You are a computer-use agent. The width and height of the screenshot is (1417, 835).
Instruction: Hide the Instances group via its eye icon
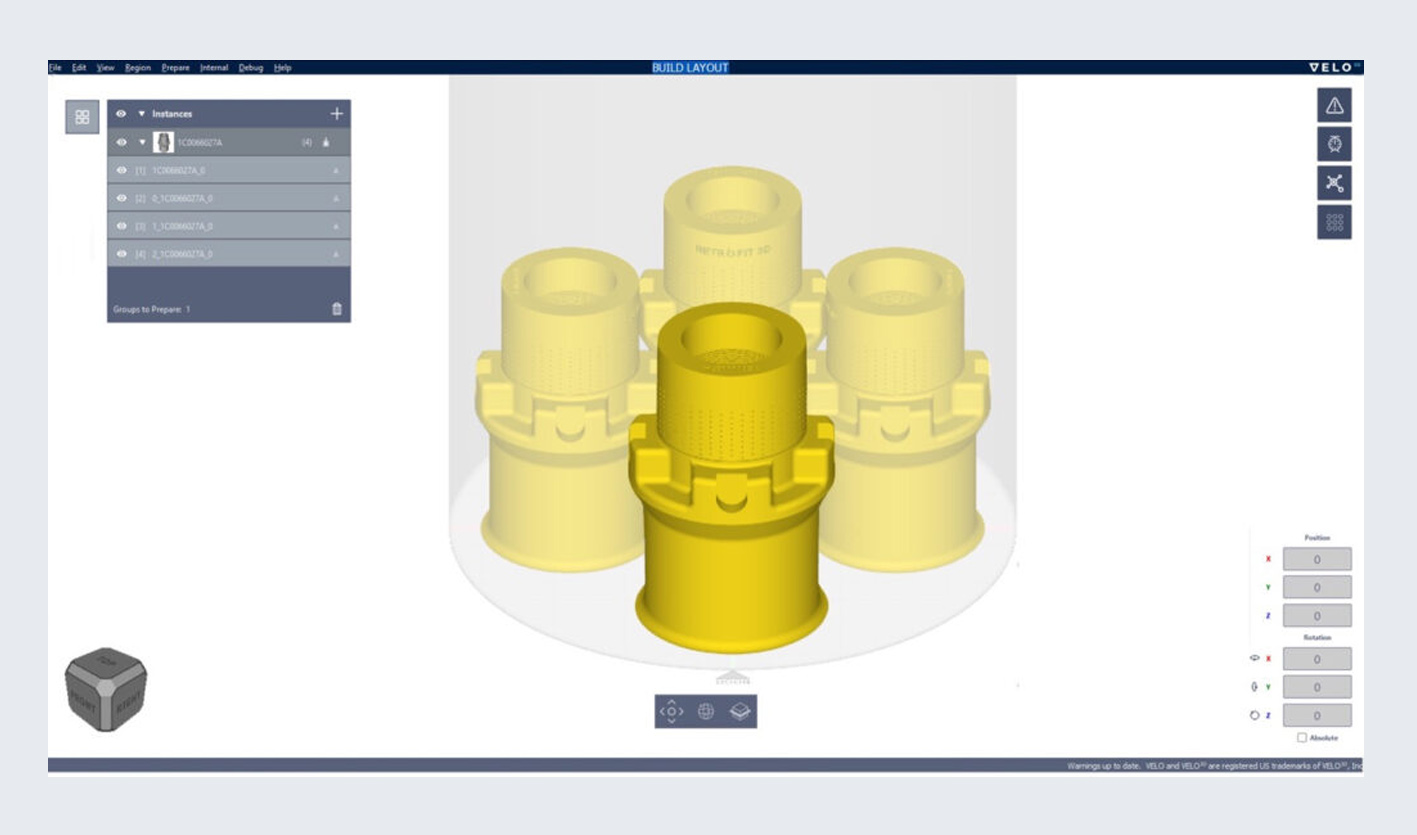(121, 113)
